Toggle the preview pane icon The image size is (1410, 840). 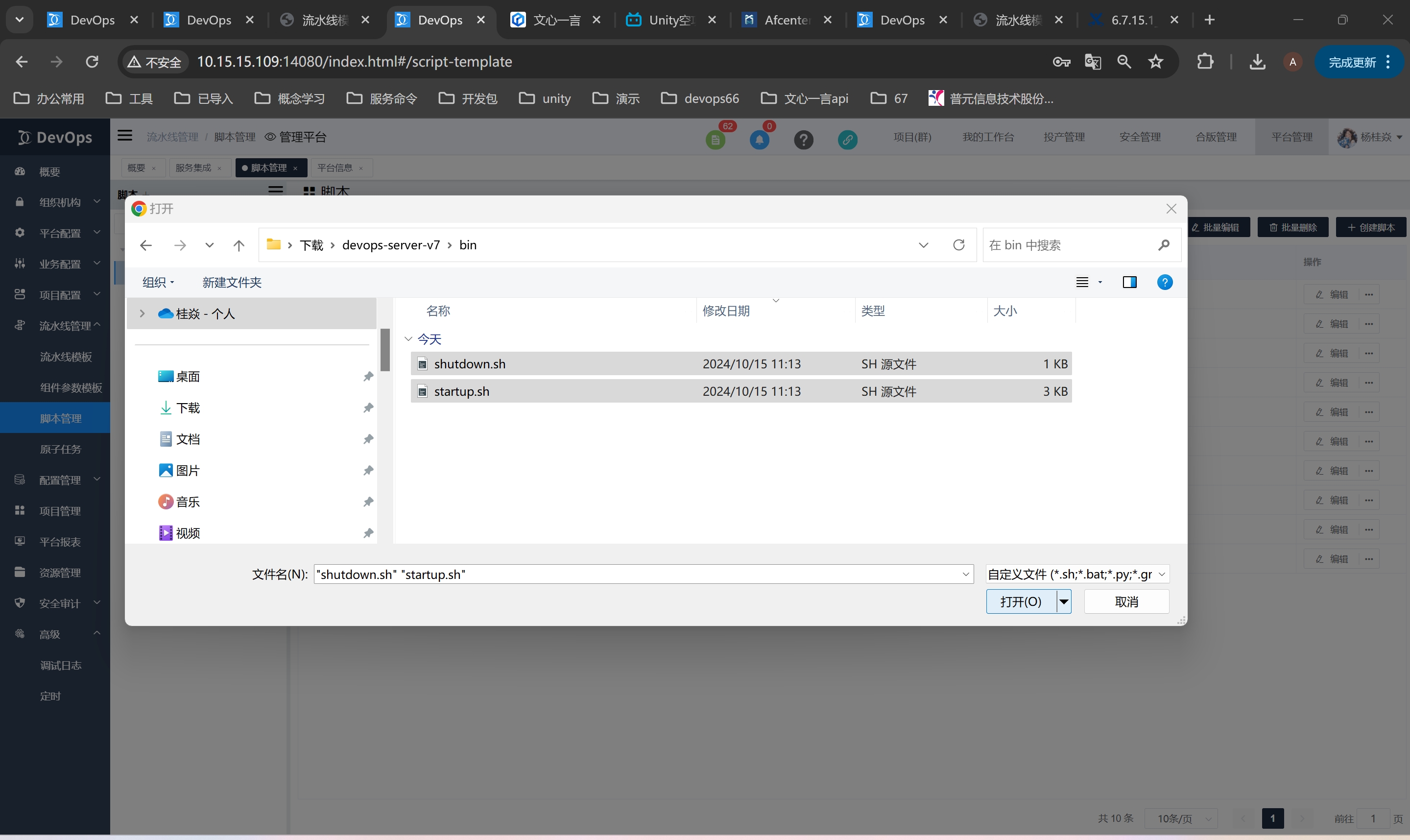[x=1129, y=282]
